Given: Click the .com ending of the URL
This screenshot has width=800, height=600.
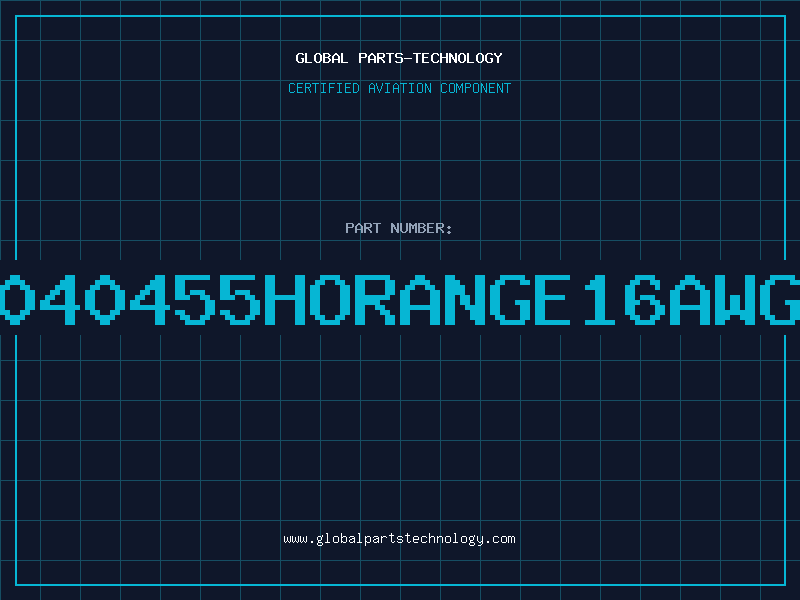Looking at the screenshot, I should point(500,539).
